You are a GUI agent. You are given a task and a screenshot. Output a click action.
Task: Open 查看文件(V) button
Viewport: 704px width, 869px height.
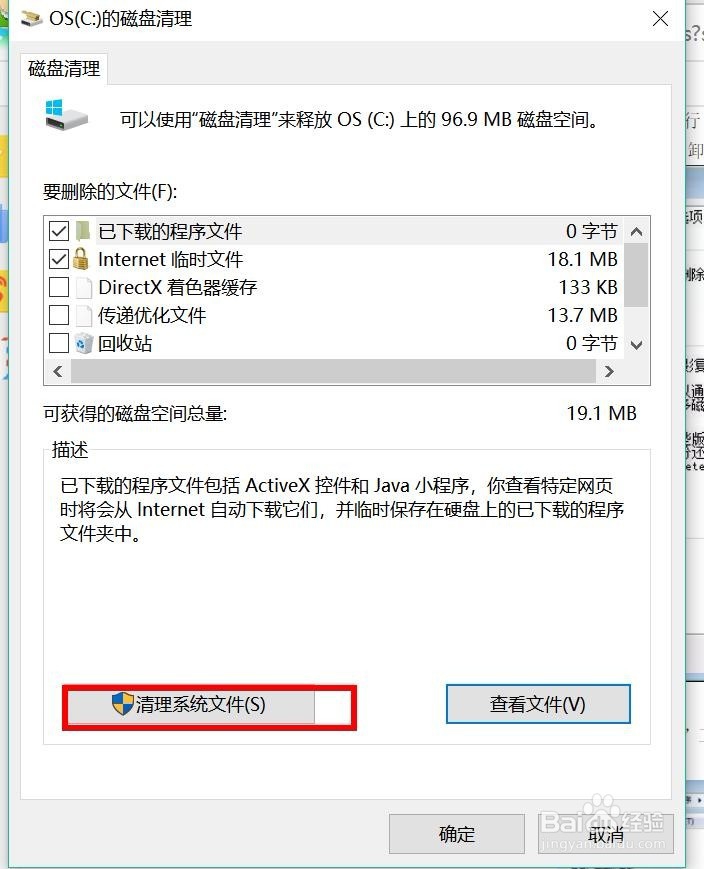(x=538, y=704)
